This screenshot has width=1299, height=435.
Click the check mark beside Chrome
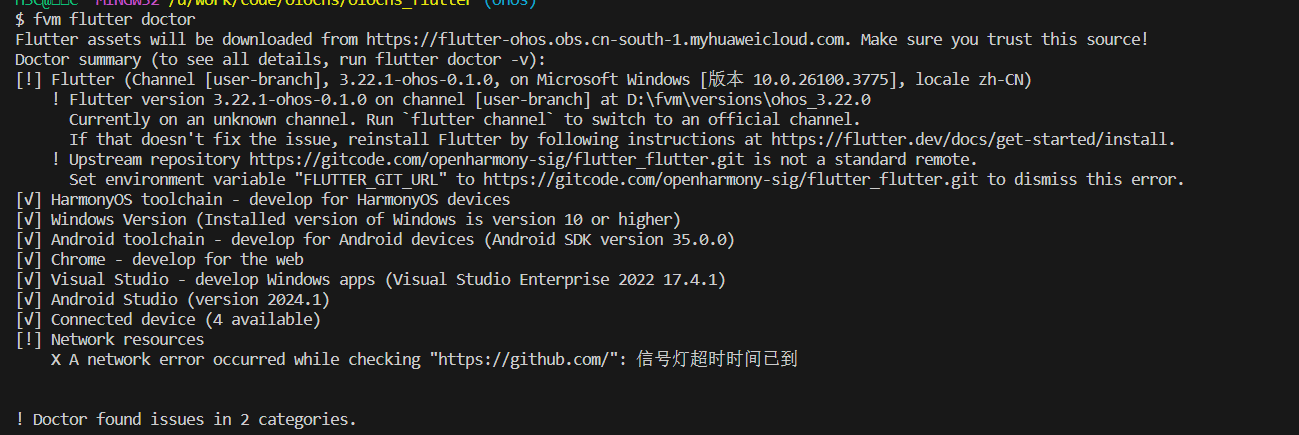click(29, 259)
